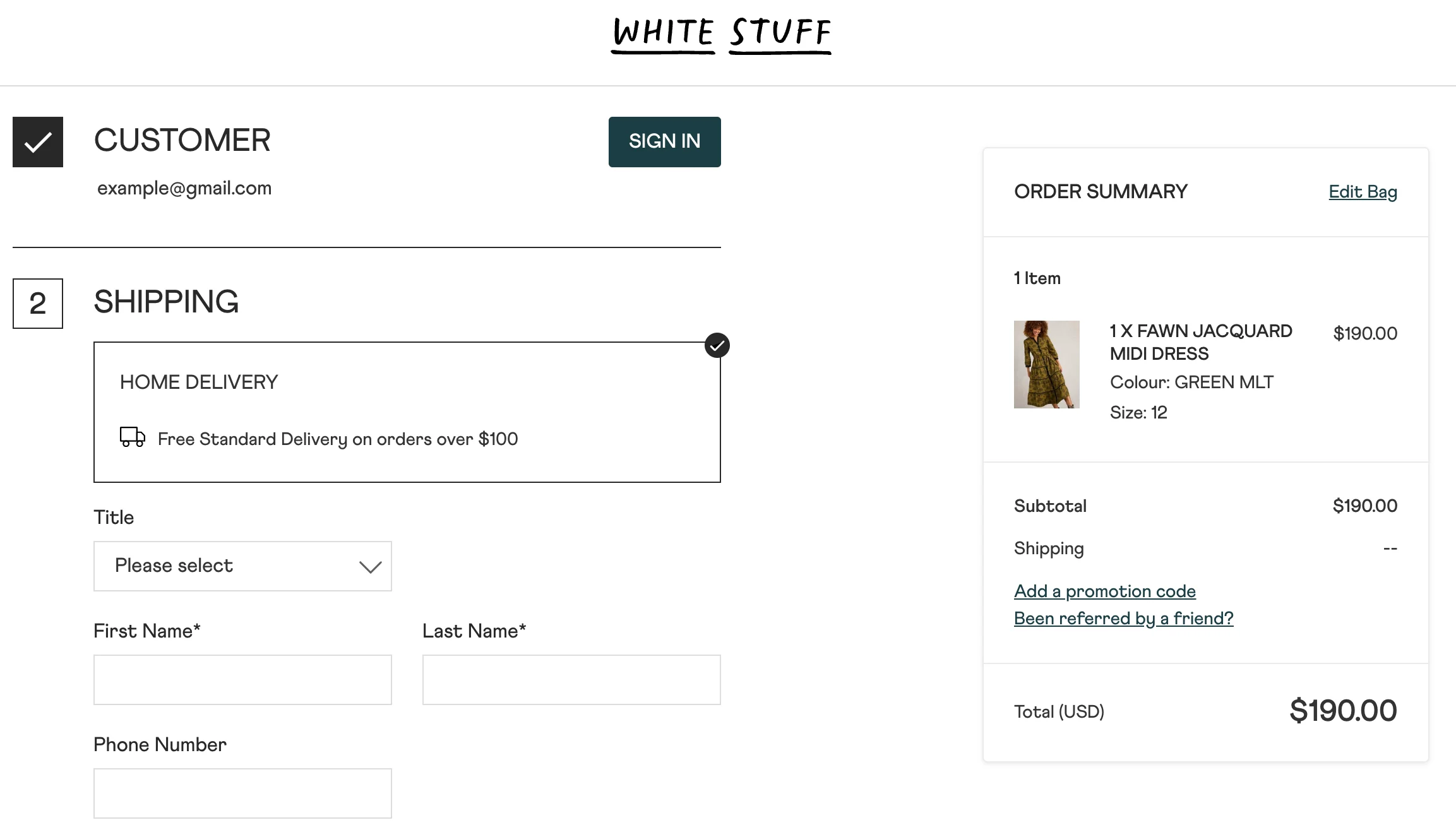Click the delivery truck icon in shipping box
The height and width of the screenshot is (837, 1456).
pos(133,439)
